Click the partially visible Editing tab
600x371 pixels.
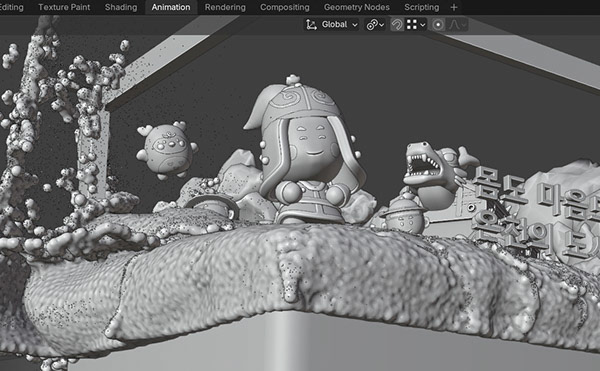[11, 7]
